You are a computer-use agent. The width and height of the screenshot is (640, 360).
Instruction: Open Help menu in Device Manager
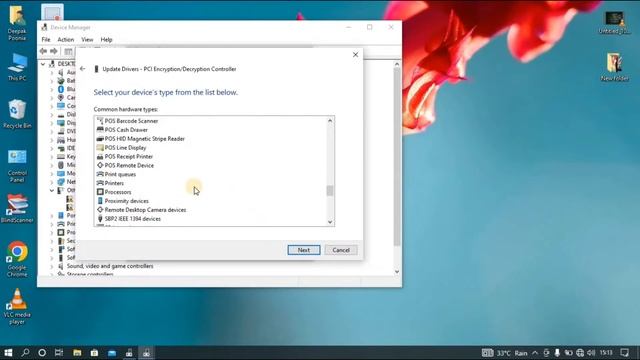pyautogui.click(x=106, y=40)
